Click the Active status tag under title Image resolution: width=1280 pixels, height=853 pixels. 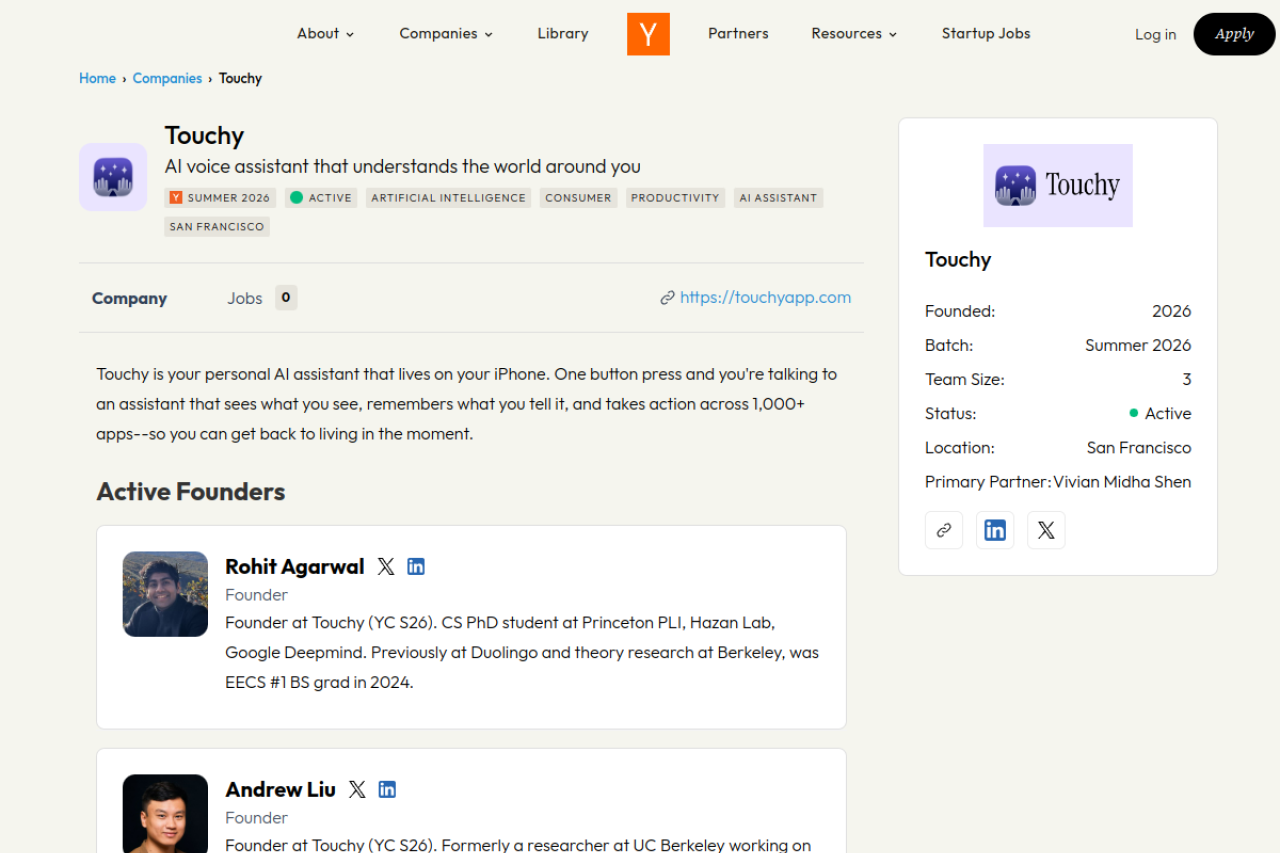321,198
